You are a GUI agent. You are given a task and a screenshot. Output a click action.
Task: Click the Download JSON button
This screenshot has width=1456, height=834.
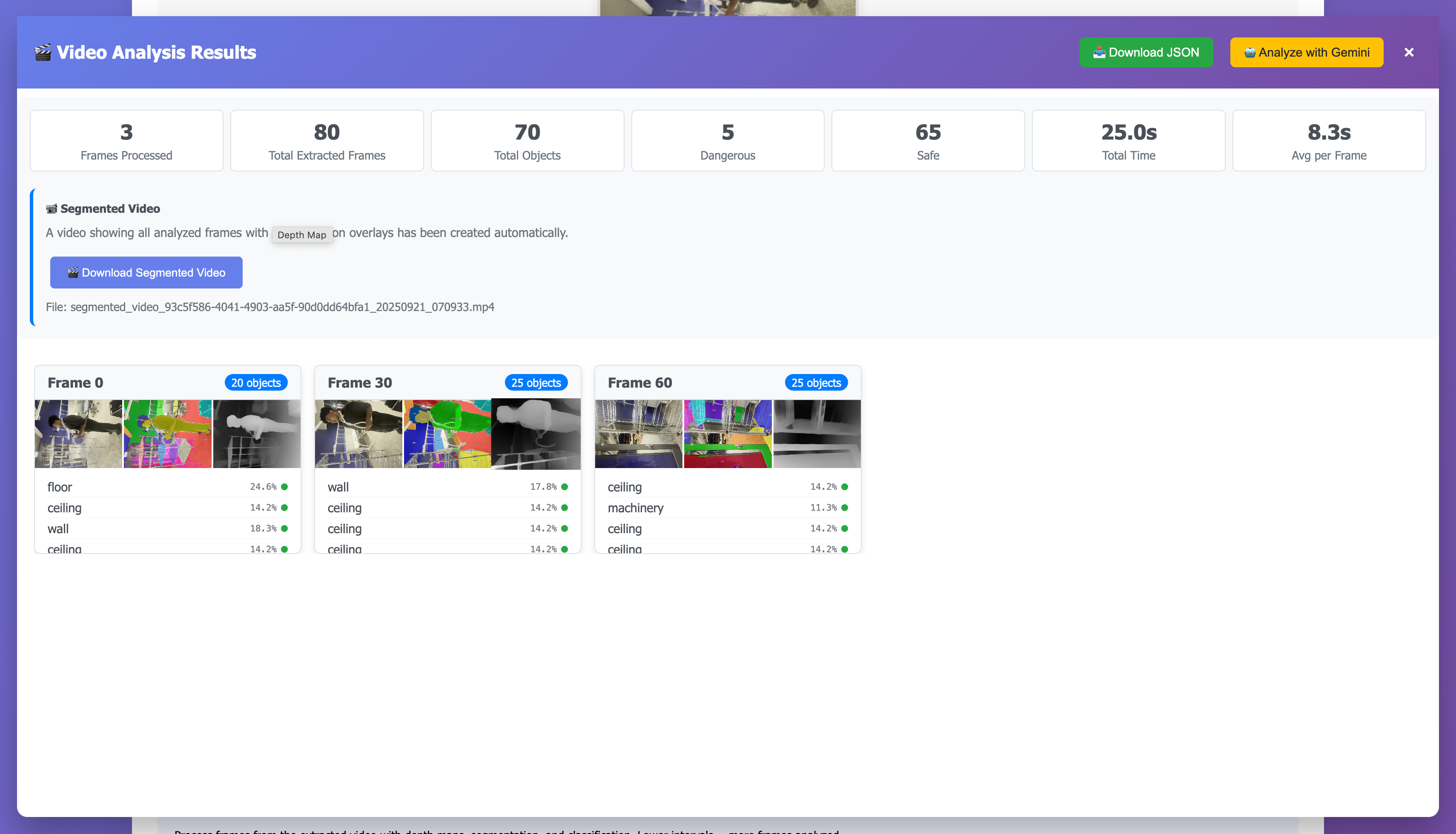tap(1146, 52)
